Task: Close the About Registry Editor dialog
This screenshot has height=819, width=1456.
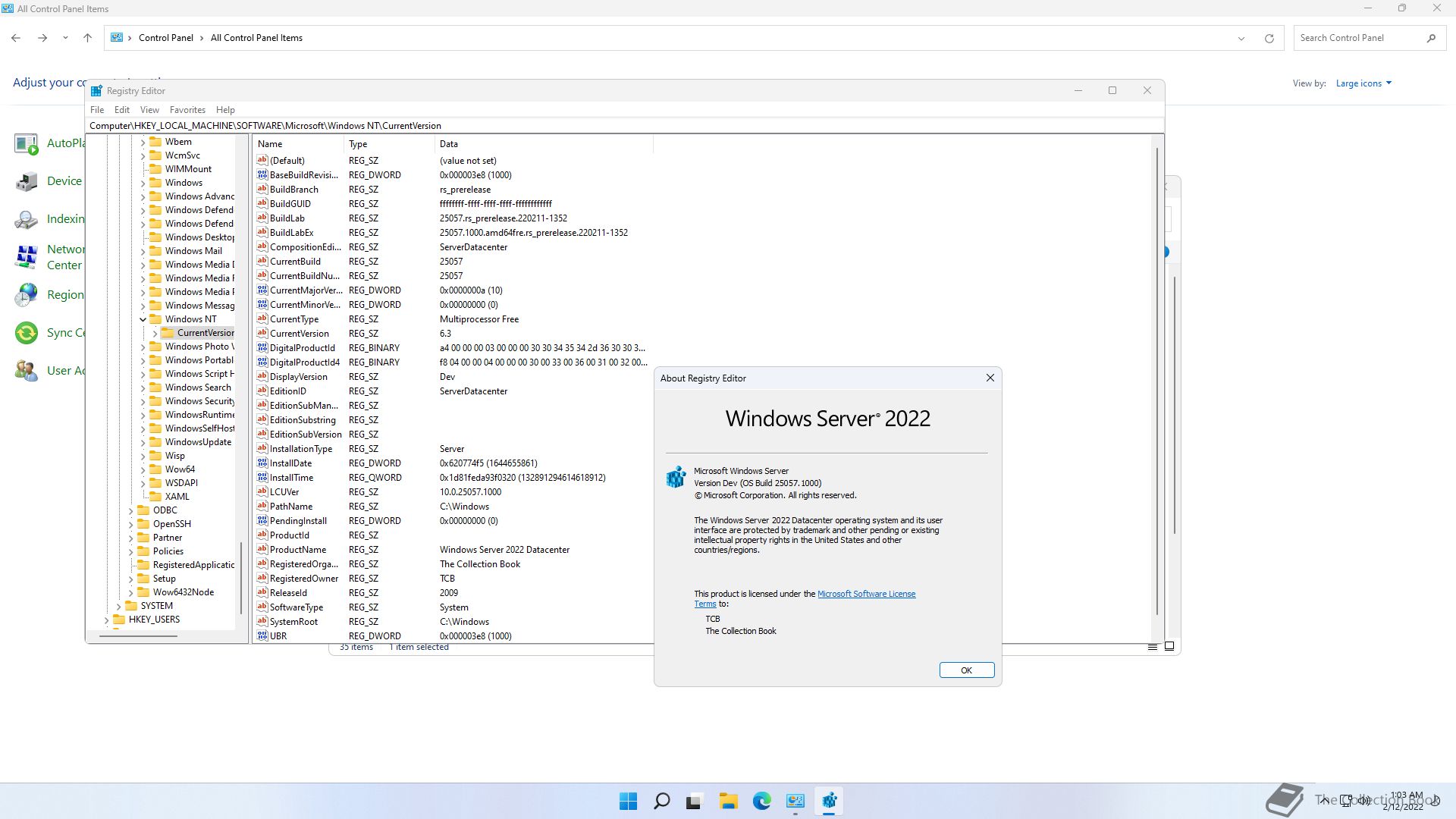Action: [x=990, y=378]
